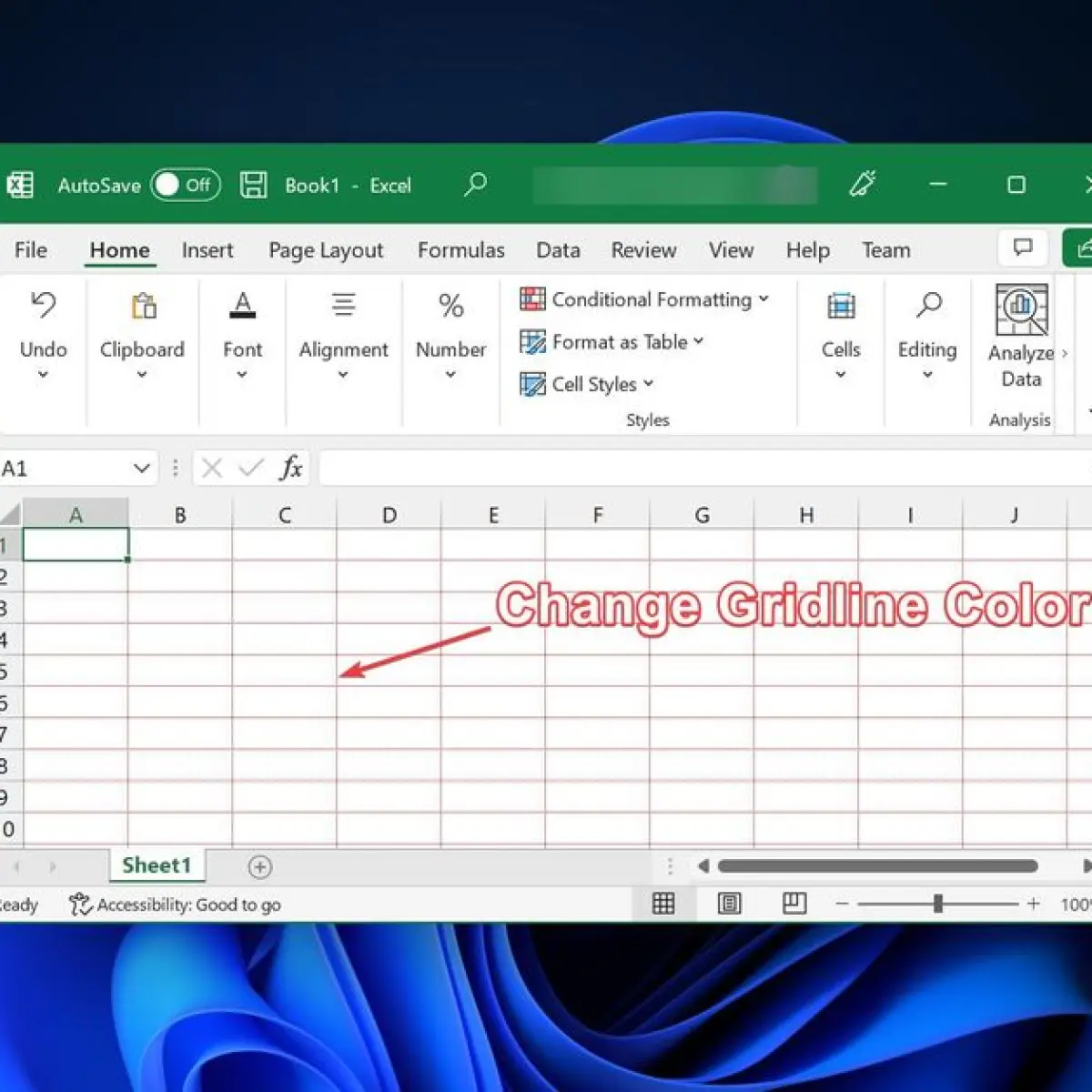Expand the Clipboard group chevron

point(142,374)
